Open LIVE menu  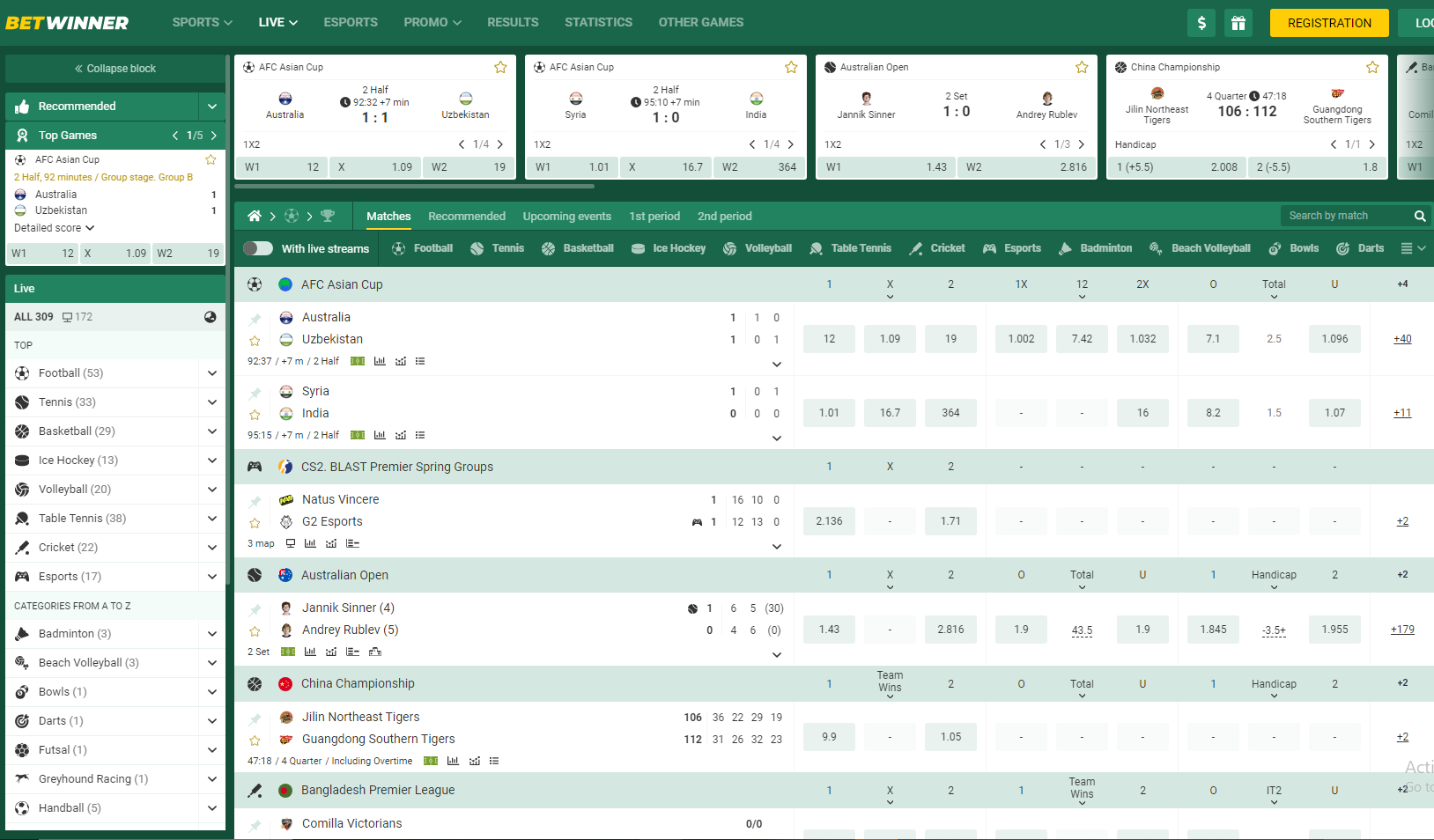(x=278, y=22)
